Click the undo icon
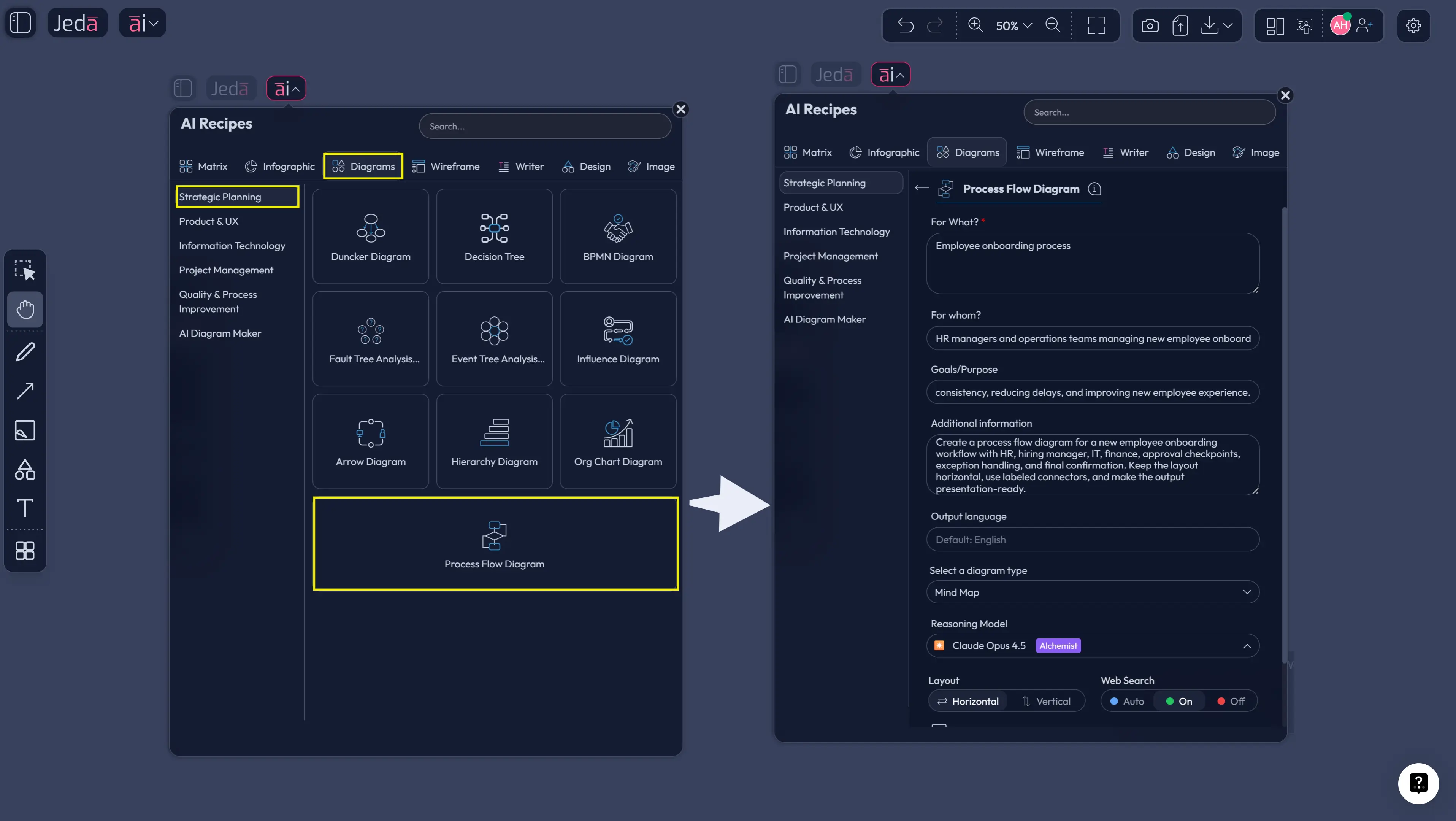The image size is (1456, 821). pos(906,25)
